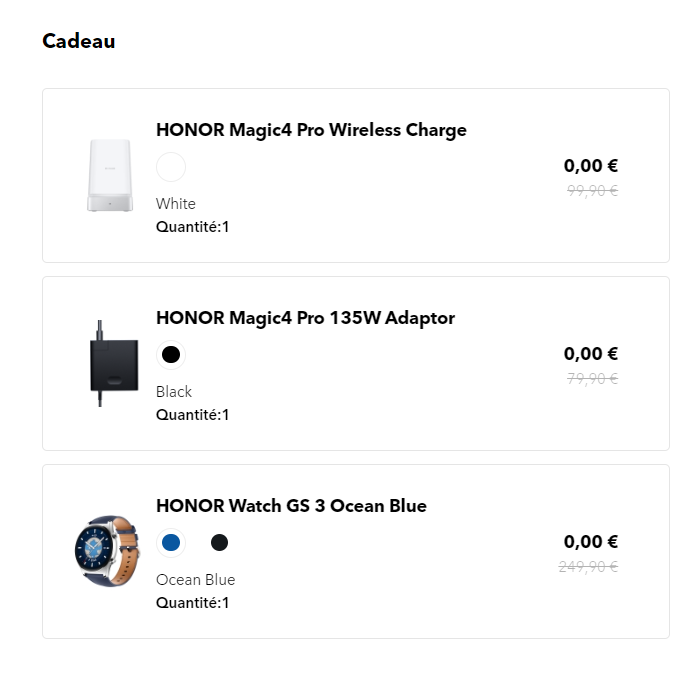The width and height of the screenshot is (689, 685).
Task: Select the White color swatch
Action: click(171, 166)
